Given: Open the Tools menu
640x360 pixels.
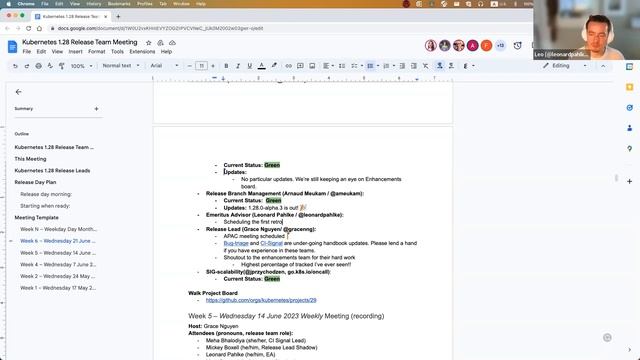Looking at the screenshot, I should pyautogui.click(x=117, y=52).
